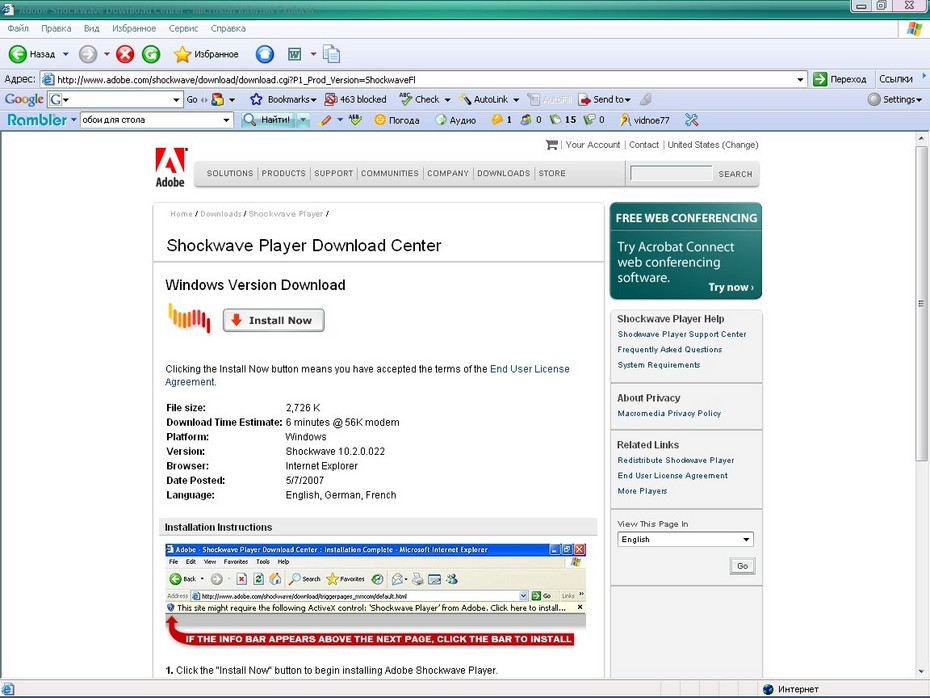Expand the Check dropdown arrow
Screen dimensions: 930x698
447,100
